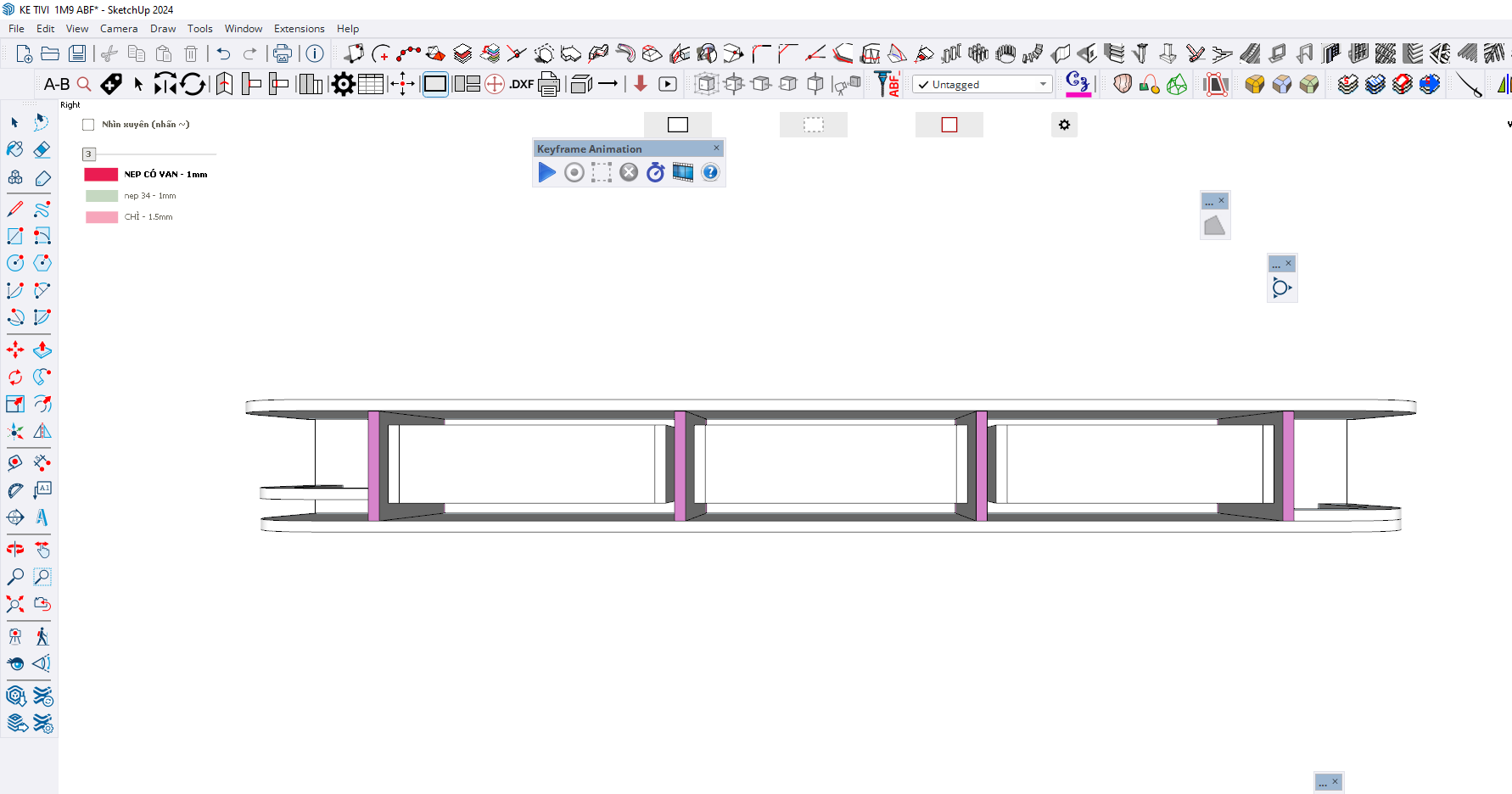
Task: Open the Extensions menu
Action: click(299, 29)
